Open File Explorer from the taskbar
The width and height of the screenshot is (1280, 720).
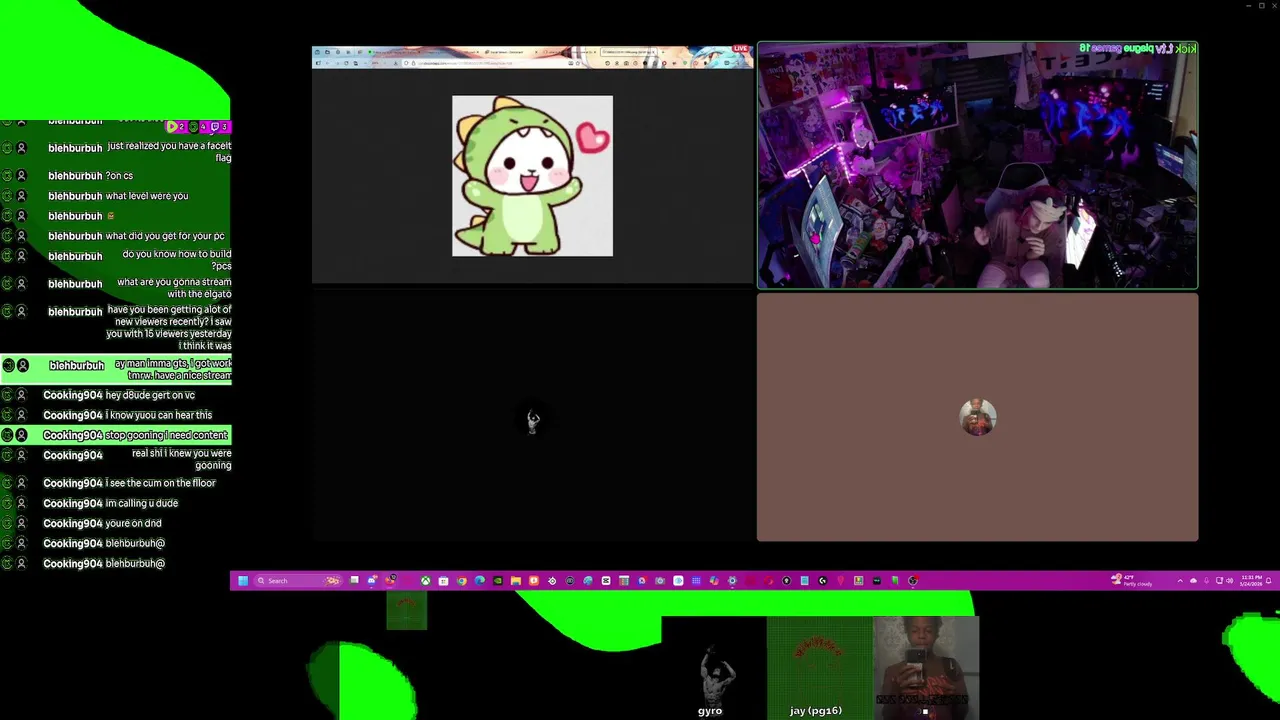515,580
